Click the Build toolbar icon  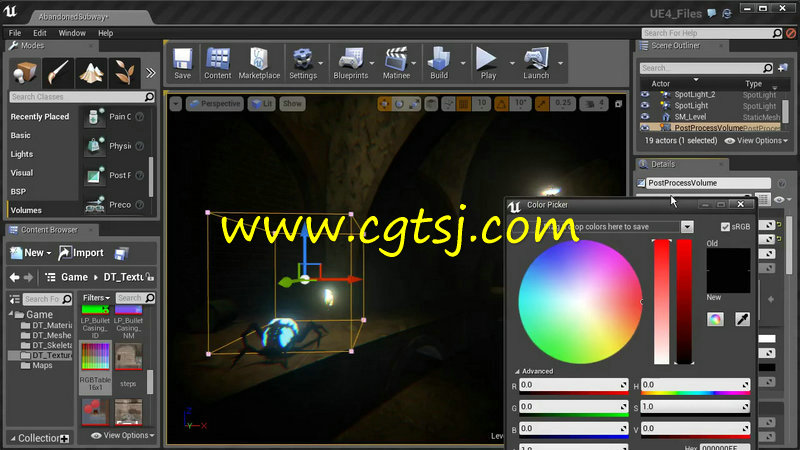pyautogui.click(x=439, y=63)
